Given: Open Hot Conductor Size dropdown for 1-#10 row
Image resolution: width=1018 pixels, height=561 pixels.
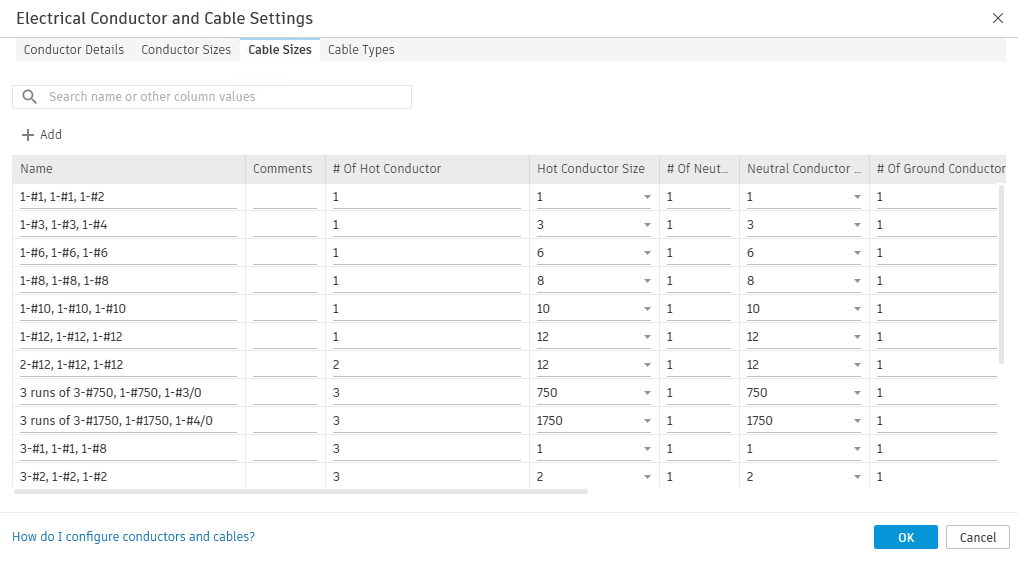Looking at the screenshot, I should (x=647, y=309).
